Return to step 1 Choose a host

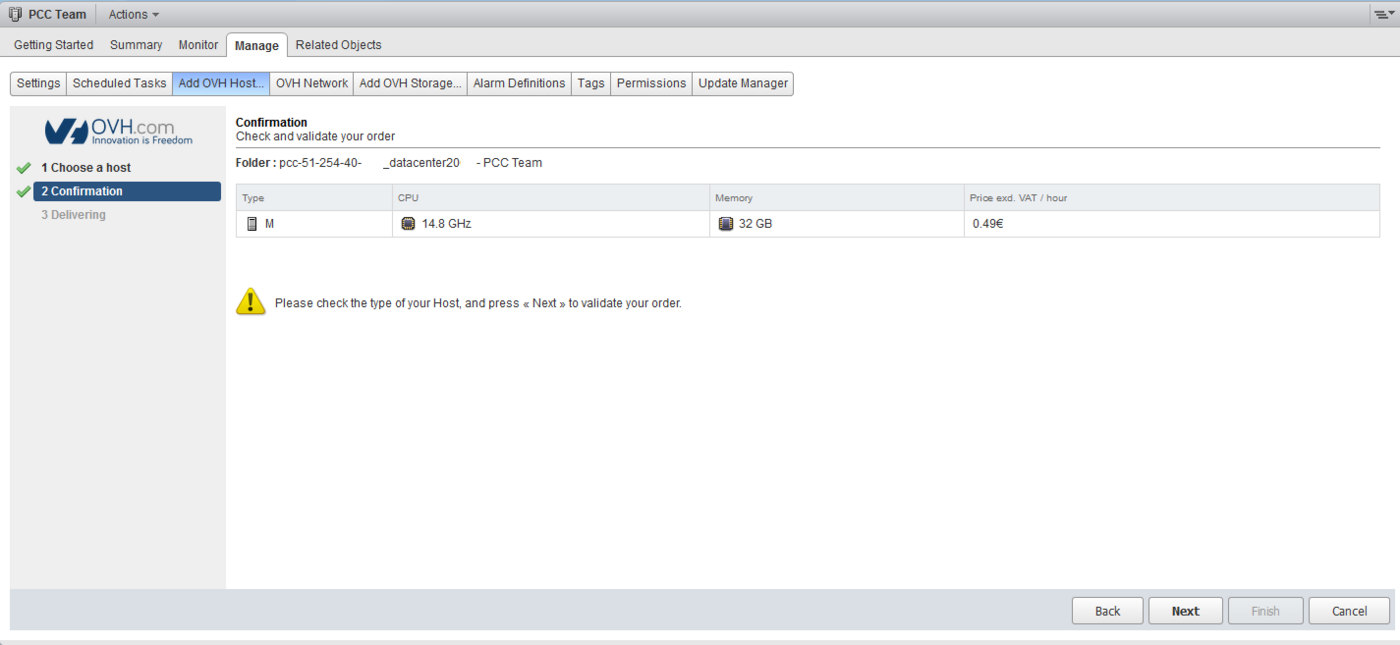[x=86, y=168]
